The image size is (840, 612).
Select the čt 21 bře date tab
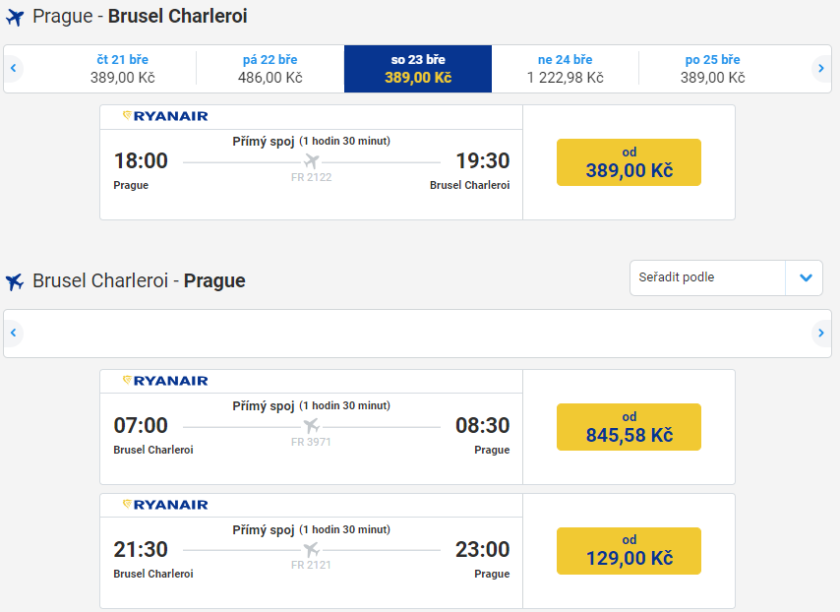(x=124, y=69)
